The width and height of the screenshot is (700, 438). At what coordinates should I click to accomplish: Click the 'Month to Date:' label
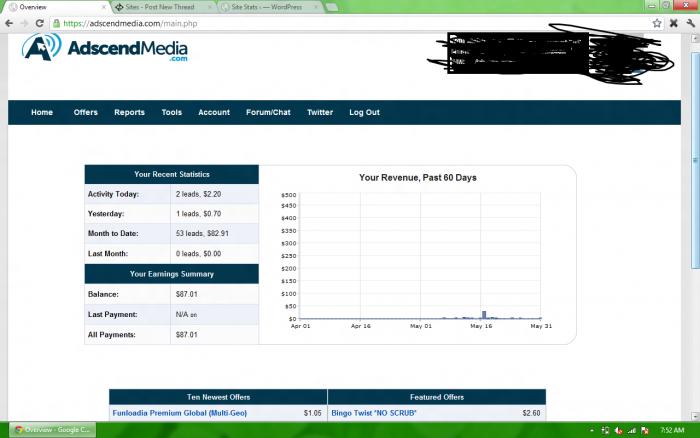click(113, 233)
